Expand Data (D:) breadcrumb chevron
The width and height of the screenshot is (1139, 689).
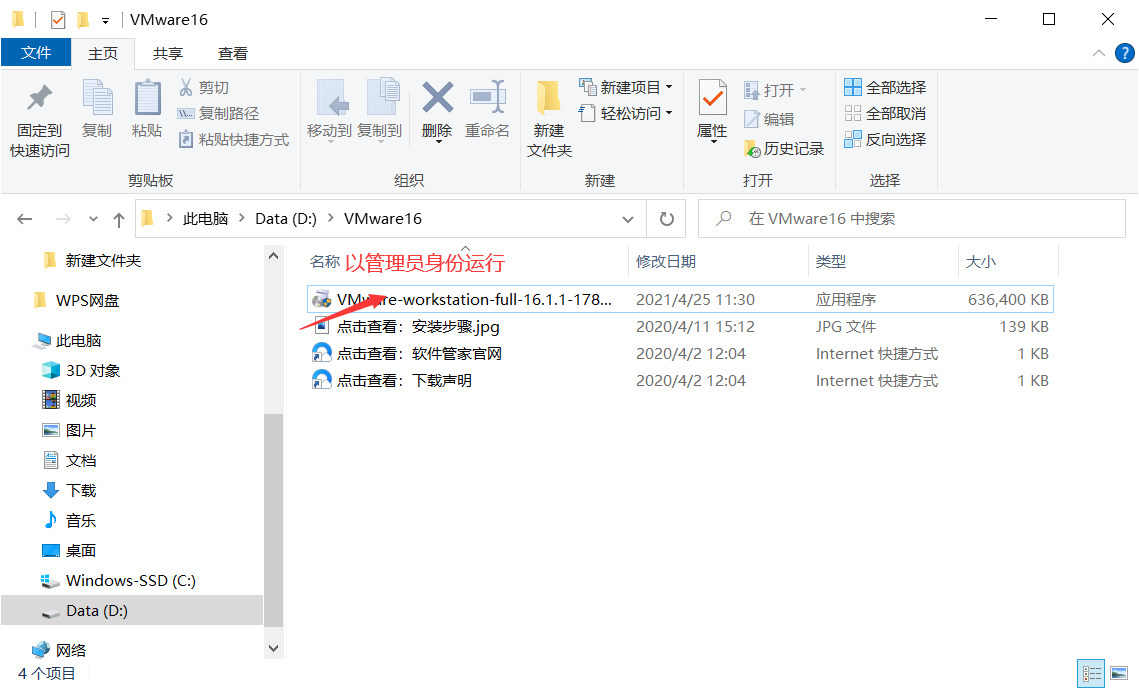pyautogui.click(x=331, y=218)
